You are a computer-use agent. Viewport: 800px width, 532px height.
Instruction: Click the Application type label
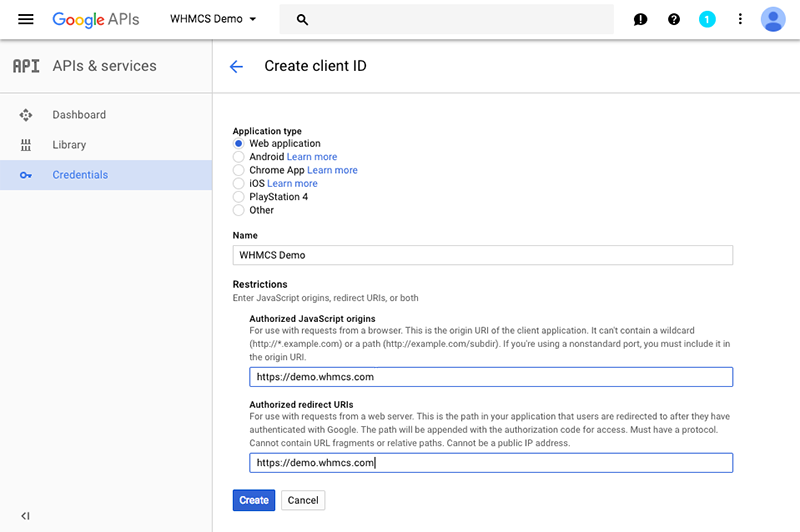pos(267,131)
